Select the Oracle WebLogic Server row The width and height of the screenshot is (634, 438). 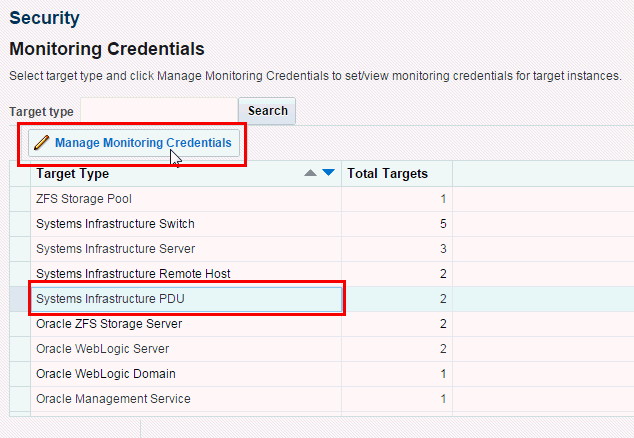click(x=102, y=349)
